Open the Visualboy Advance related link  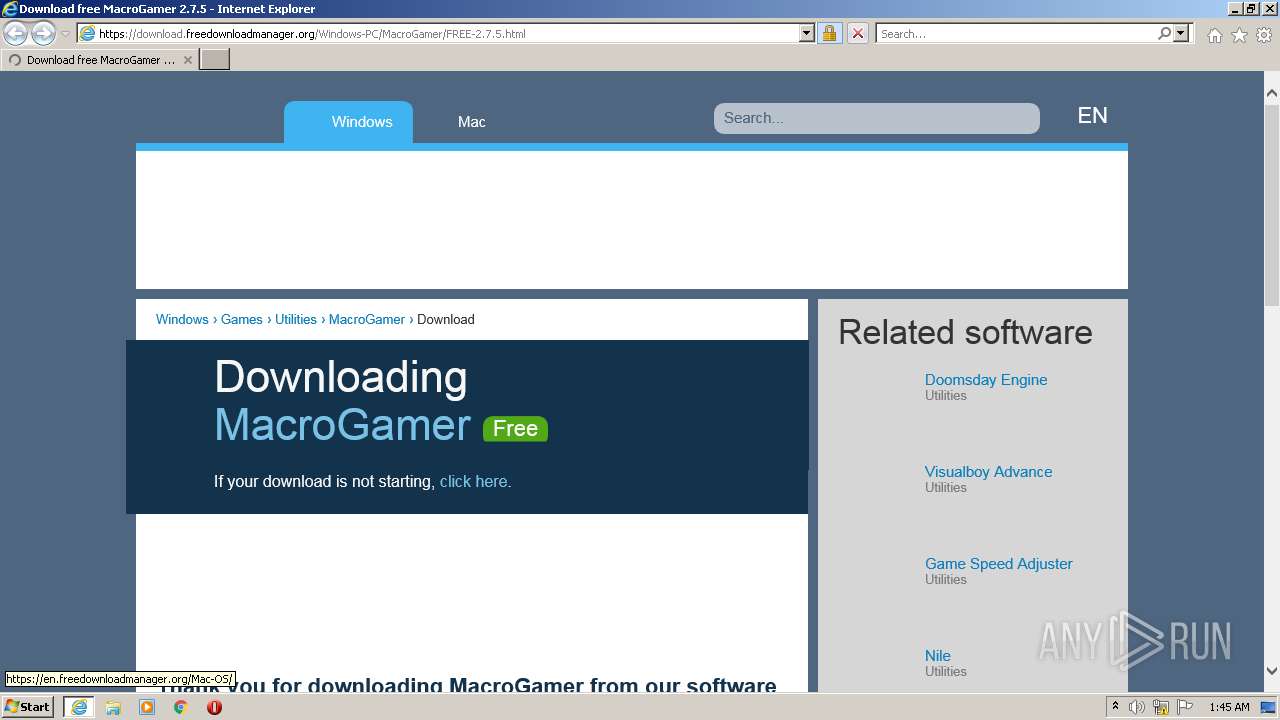point(988,471)
